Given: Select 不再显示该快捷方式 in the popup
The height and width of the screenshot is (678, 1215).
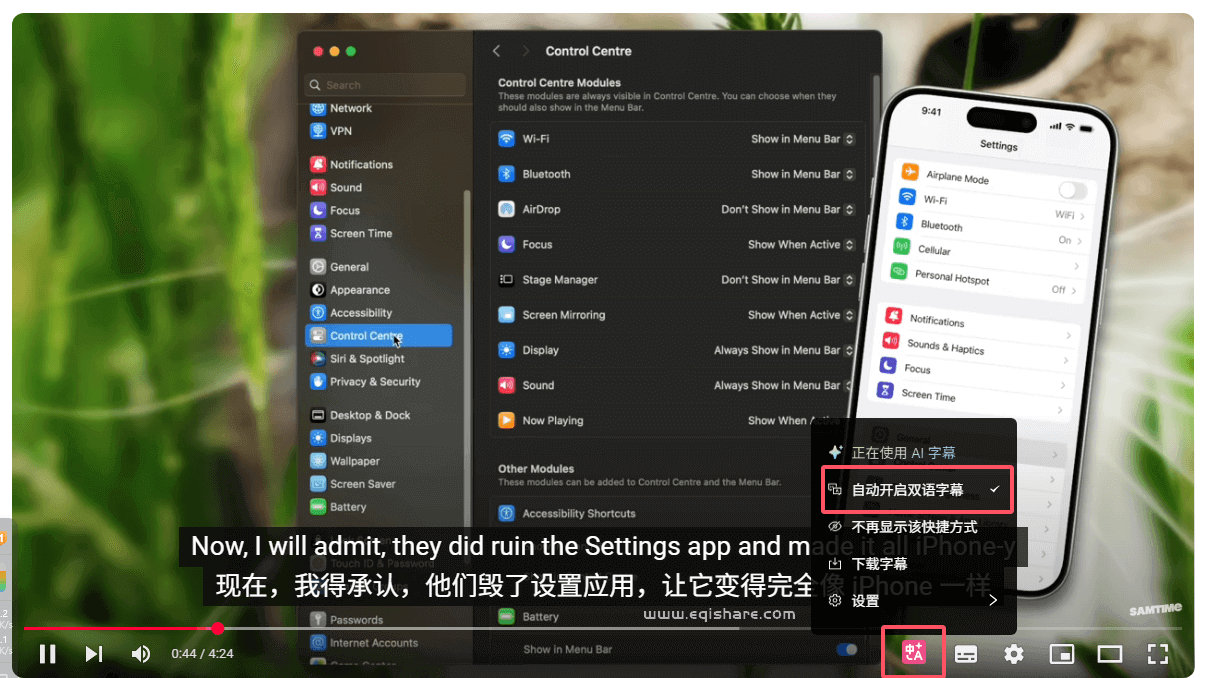Looking at the screenshot, I should click(x=913, y=525).
